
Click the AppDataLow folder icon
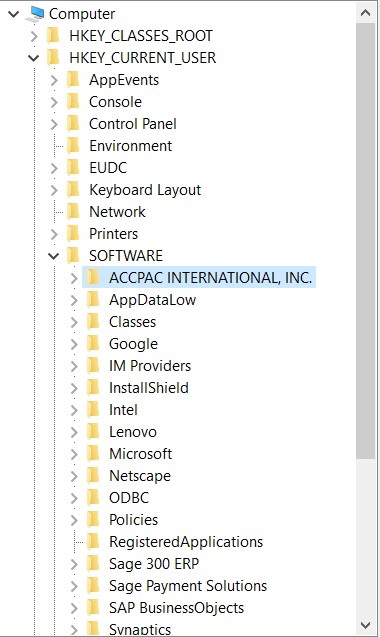tap(93, 300)
